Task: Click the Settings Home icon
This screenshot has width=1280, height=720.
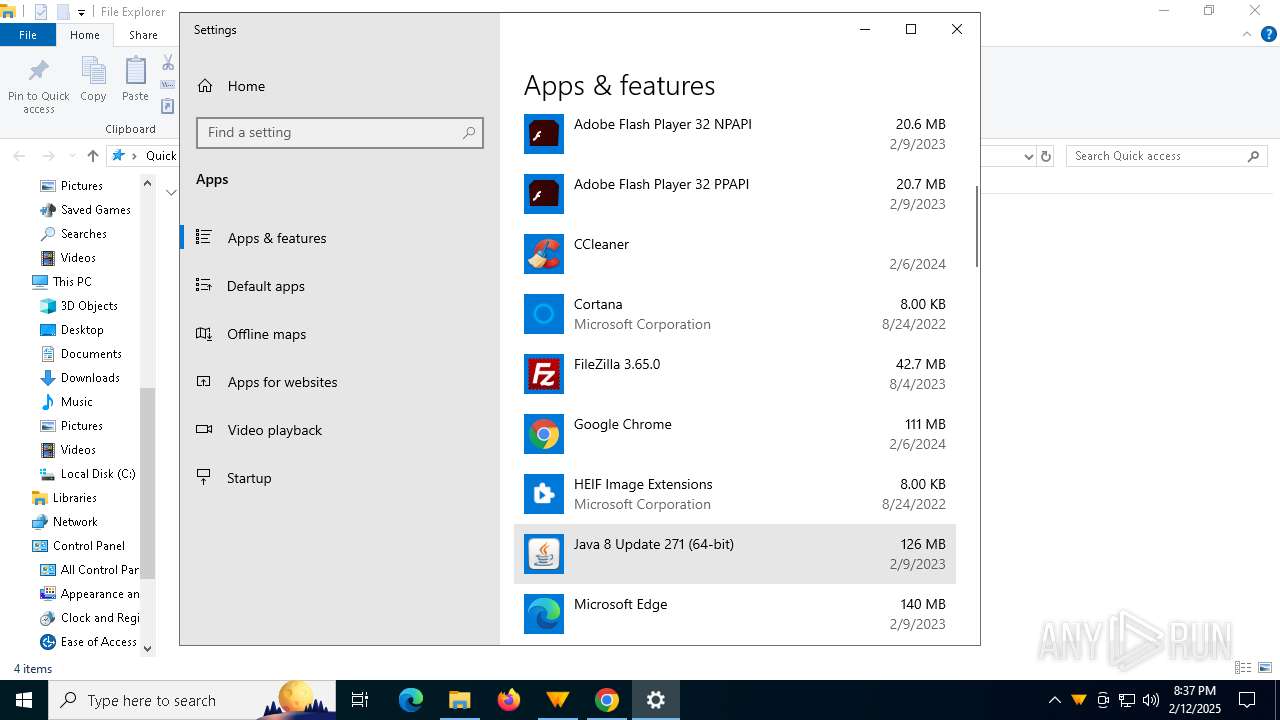Action: pyautogui.click(x=205, y=86)
